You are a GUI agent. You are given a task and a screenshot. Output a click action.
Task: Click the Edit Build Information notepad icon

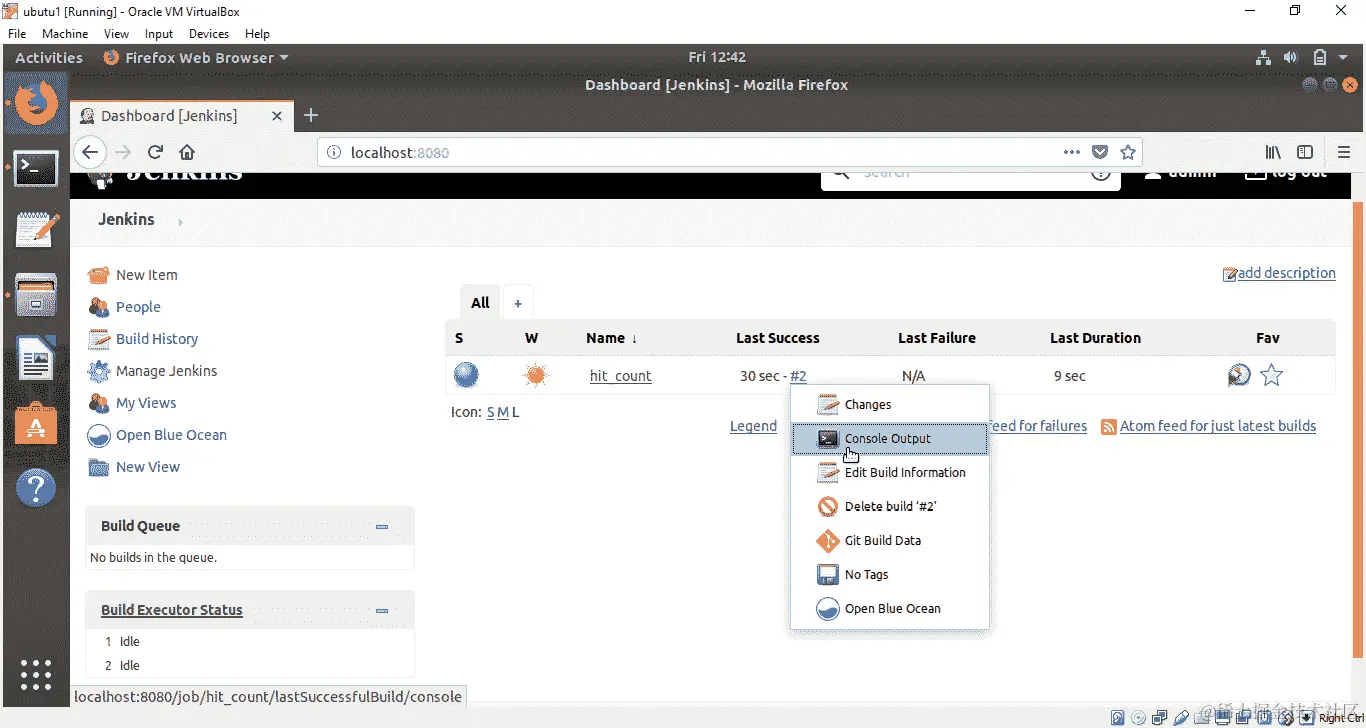[828, 473]
